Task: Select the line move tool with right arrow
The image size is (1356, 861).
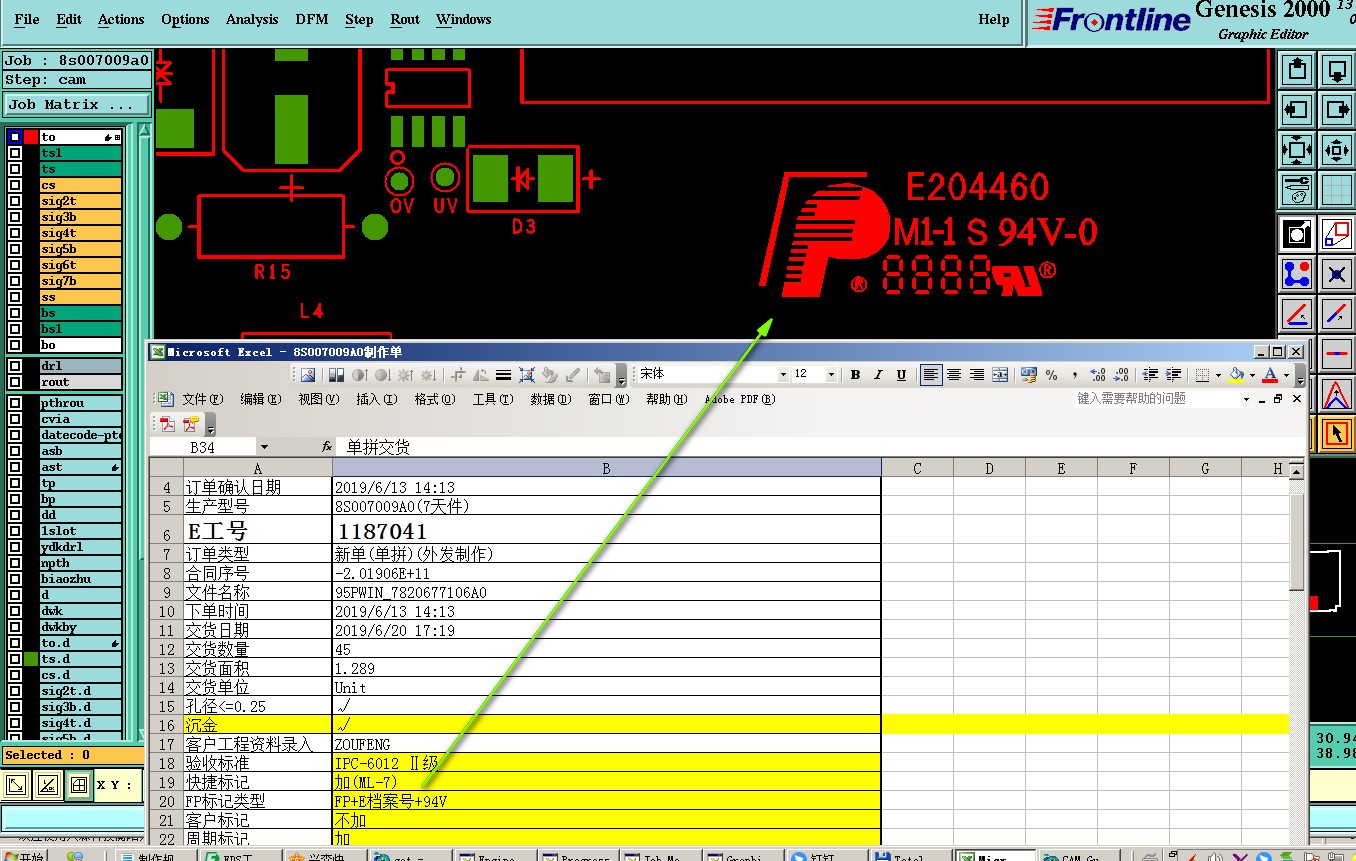Action: (1337, 313)
